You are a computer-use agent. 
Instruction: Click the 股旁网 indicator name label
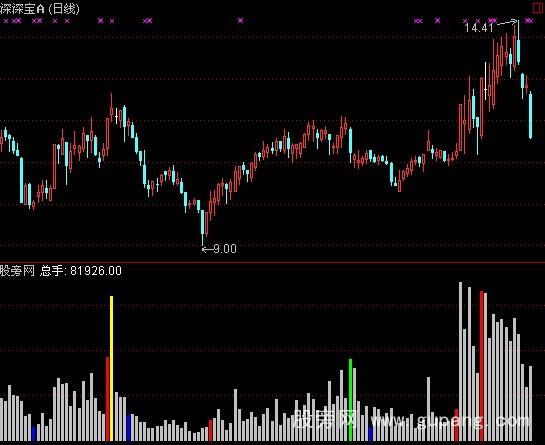[x=18, y=271]
